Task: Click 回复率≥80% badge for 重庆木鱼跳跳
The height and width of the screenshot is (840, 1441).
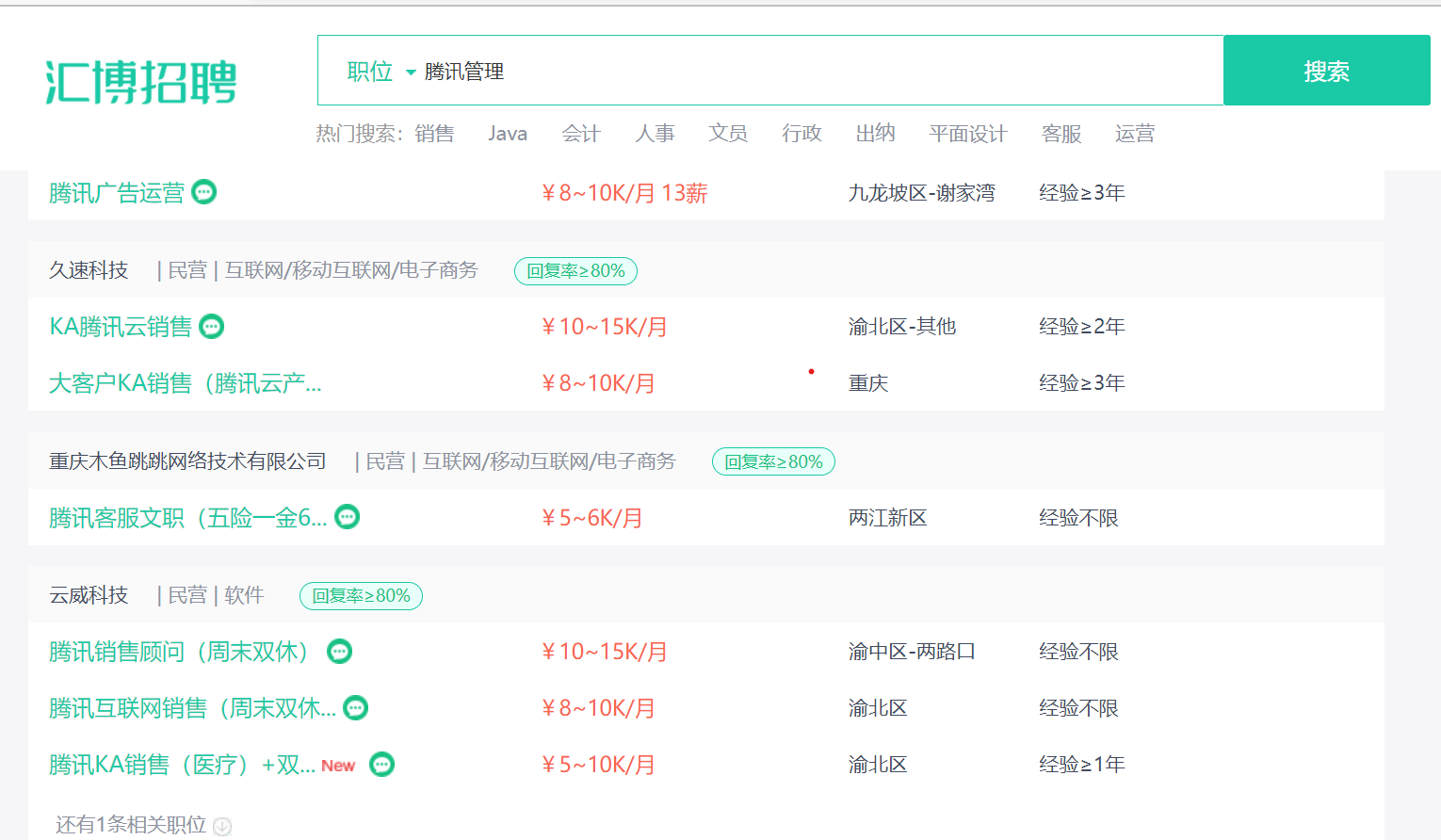Action: 773,461
